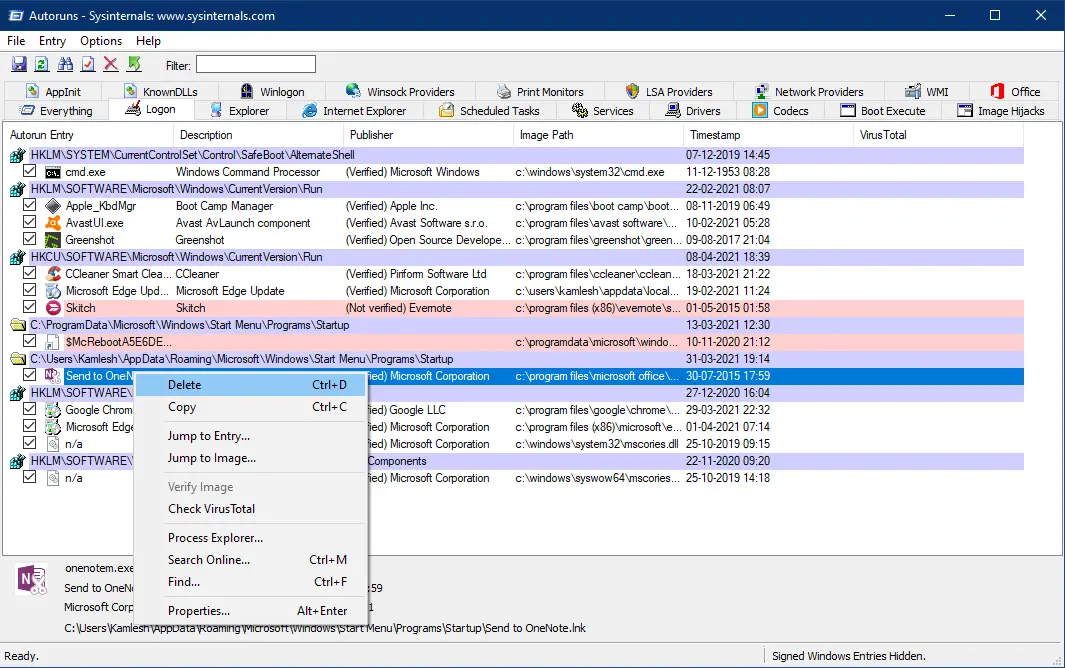Choose Copy in the context menu

251,407
